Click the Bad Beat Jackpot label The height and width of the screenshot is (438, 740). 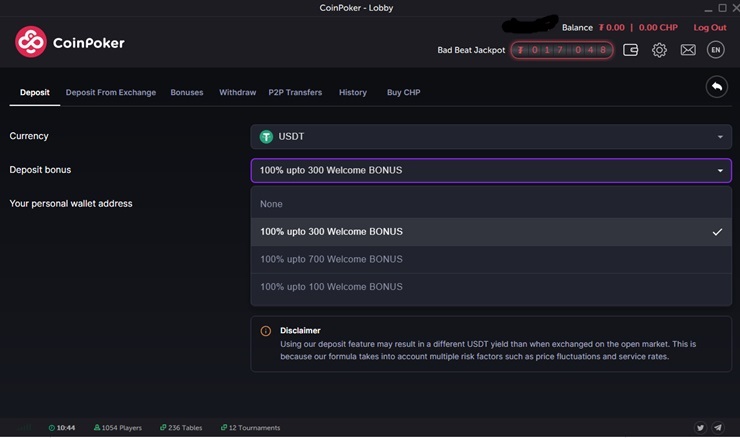(471, 50)
